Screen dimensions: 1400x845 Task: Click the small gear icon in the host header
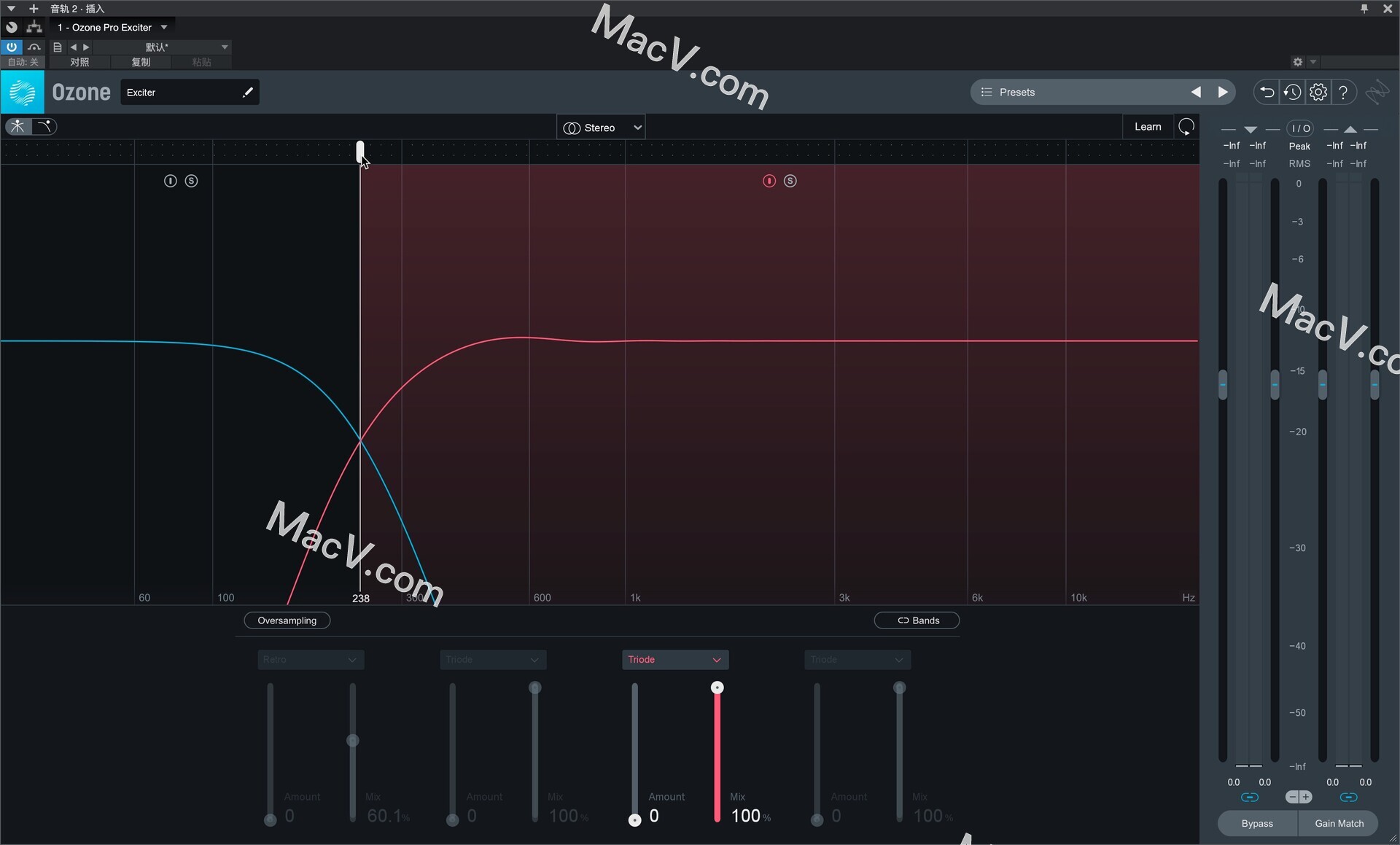point(1297,62)
